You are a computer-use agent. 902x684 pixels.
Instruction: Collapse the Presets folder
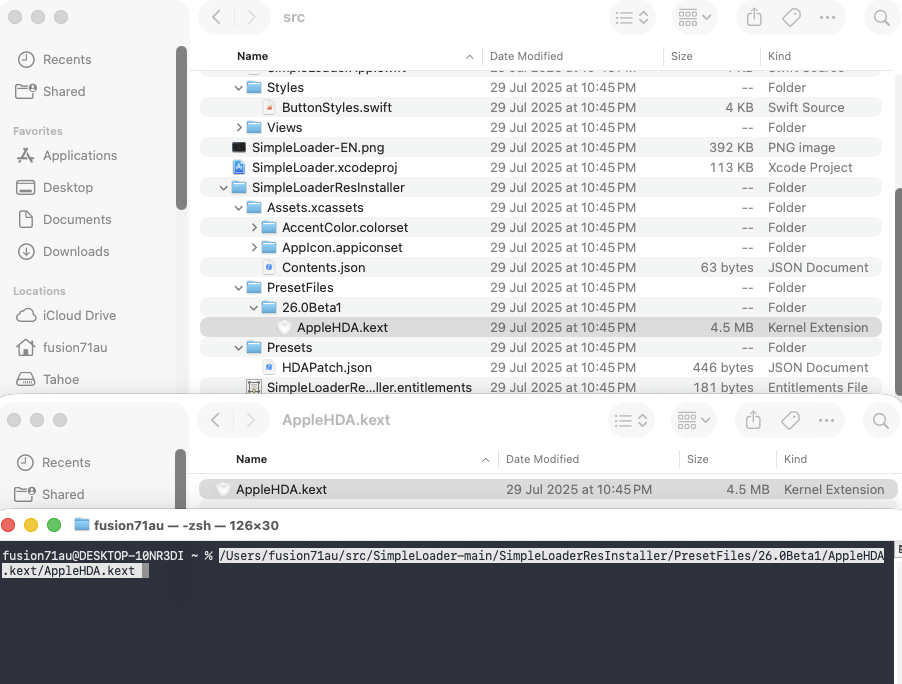pyautogui.click(x=238, y=348)
